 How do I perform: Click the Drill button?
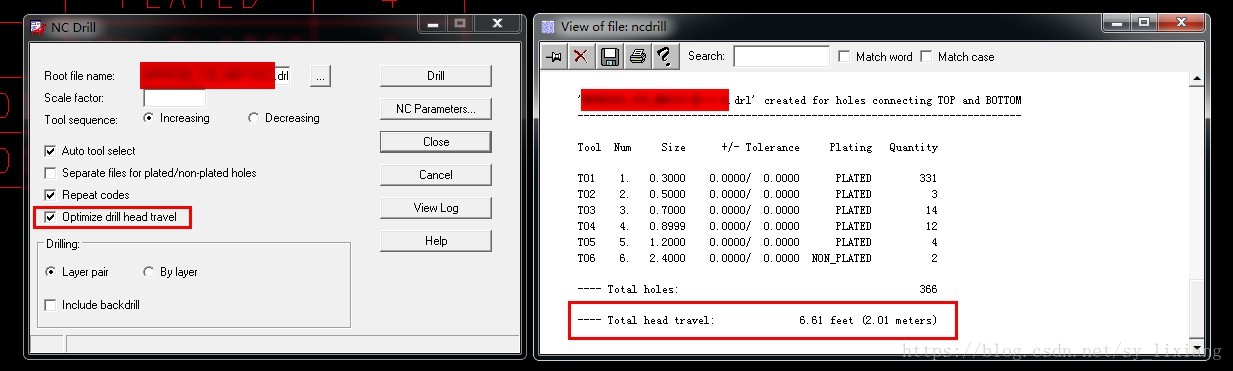[x=436, y=76]
